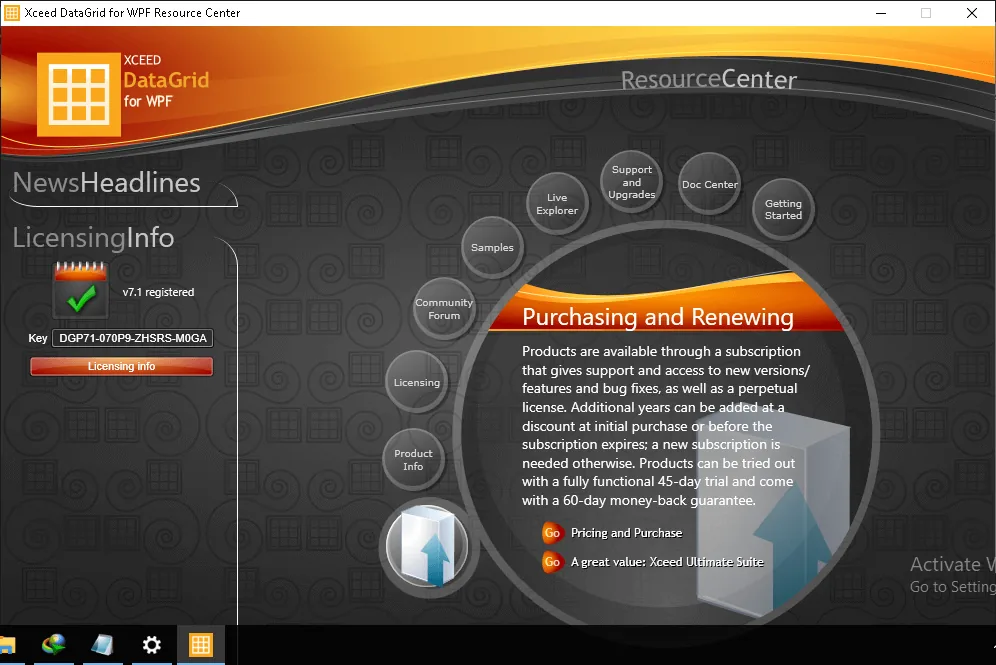This screenshot has width=996, height=665.
Task: Open the Product Info bubble
Action: click(413, 459)
